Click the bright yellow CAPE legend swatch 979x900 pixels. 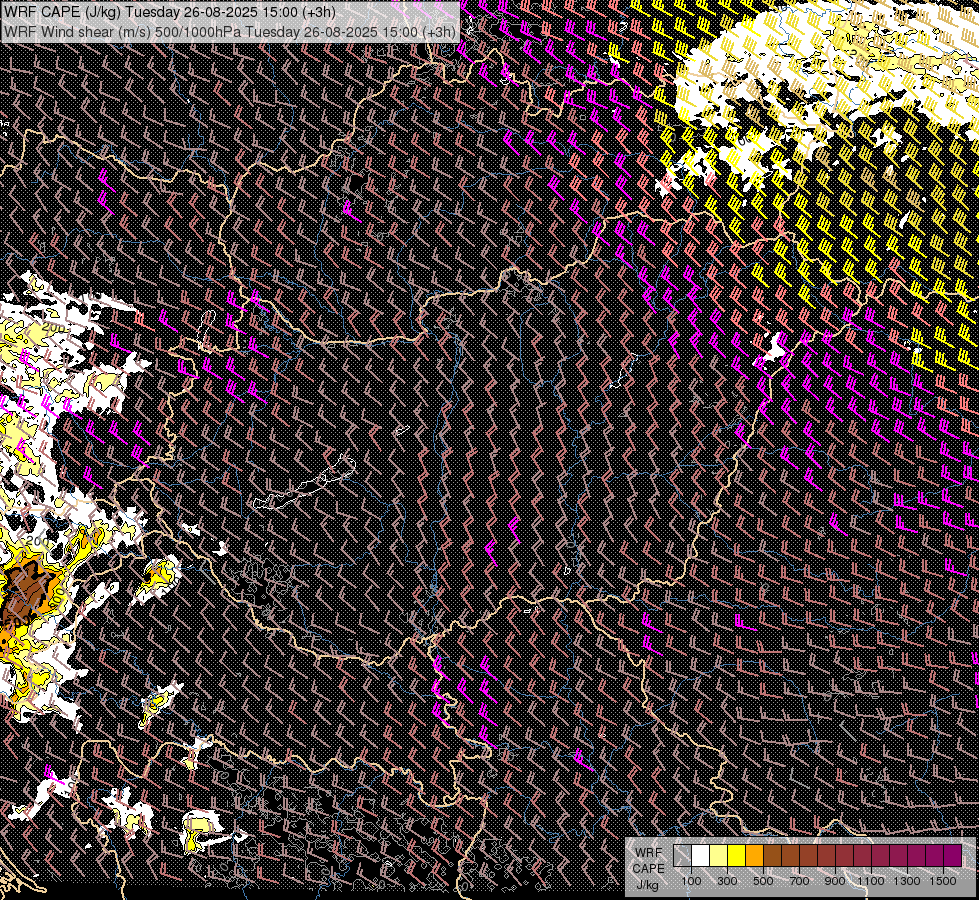coord(737,856)
